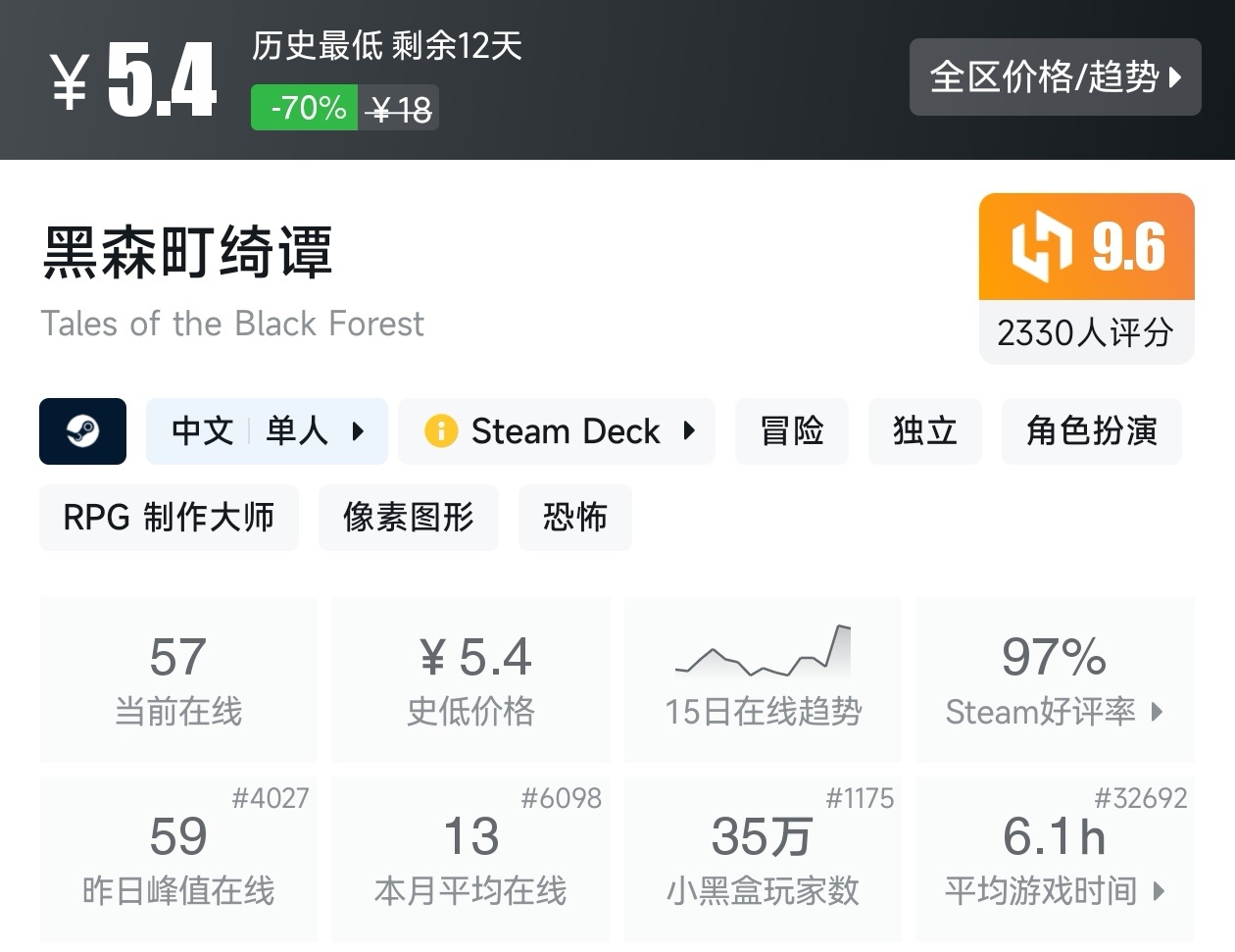Click the 2330人评分 ratings count
The width and height of the screenshot is (1235, 952).
coord(1085,332)
